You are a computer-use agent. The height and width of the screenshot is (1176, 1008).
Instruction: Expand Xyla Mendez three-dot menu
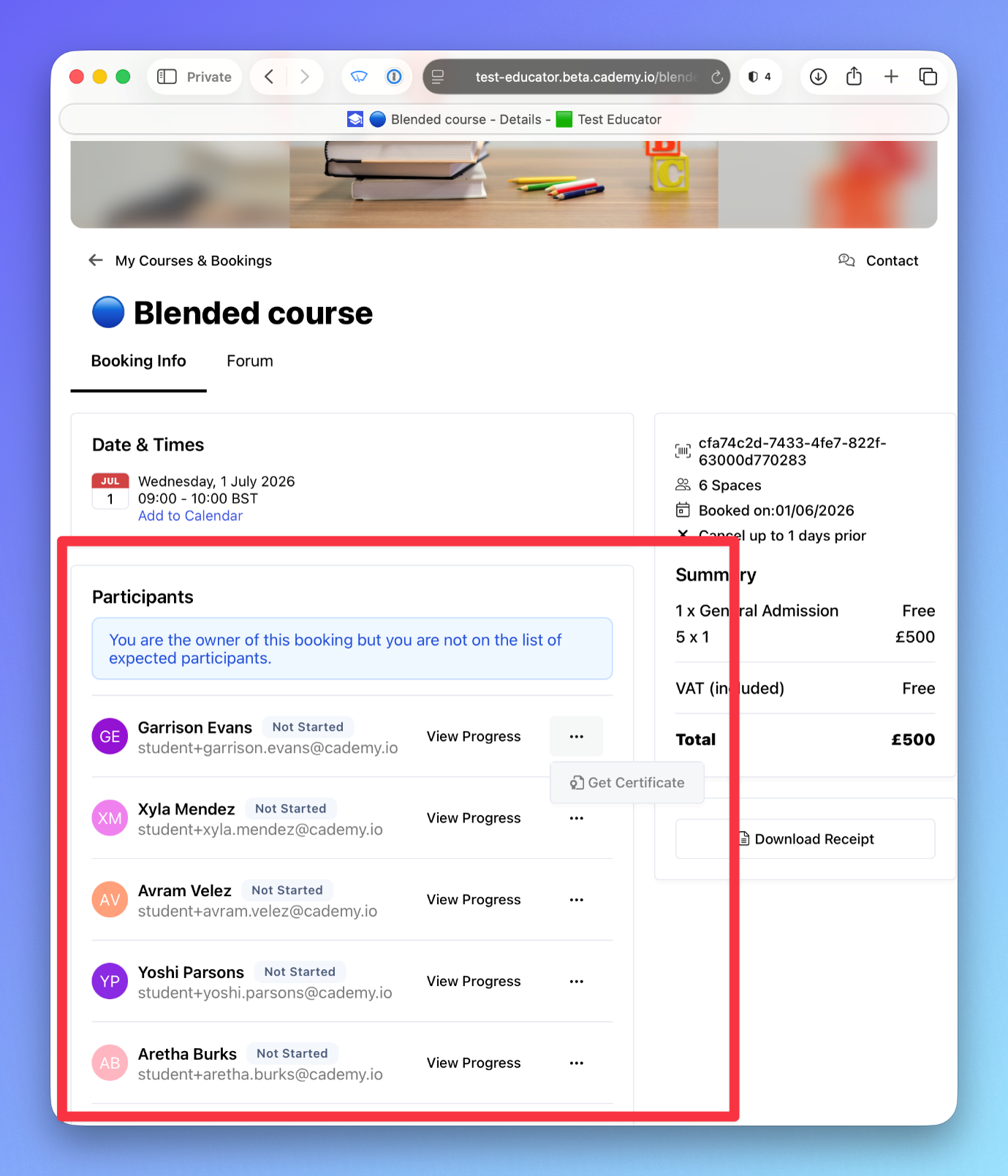(x=577, y=819)
